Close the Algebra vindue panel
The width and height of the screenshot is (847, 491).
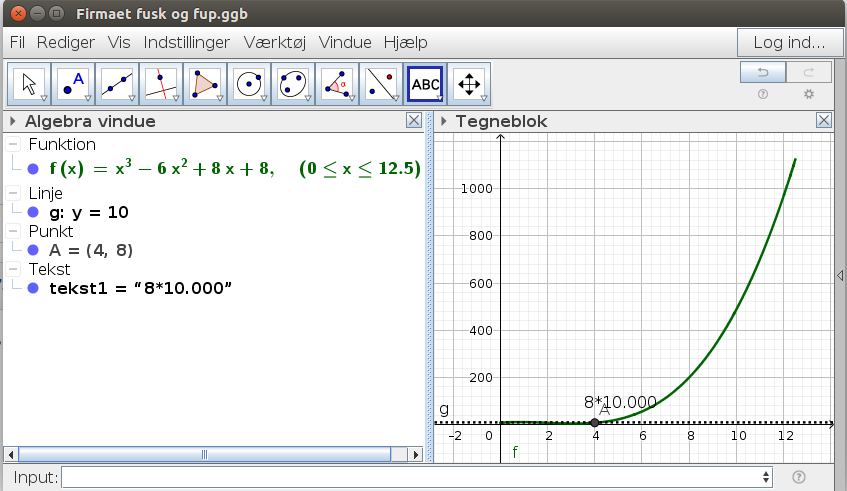click(x=414, y=120)
